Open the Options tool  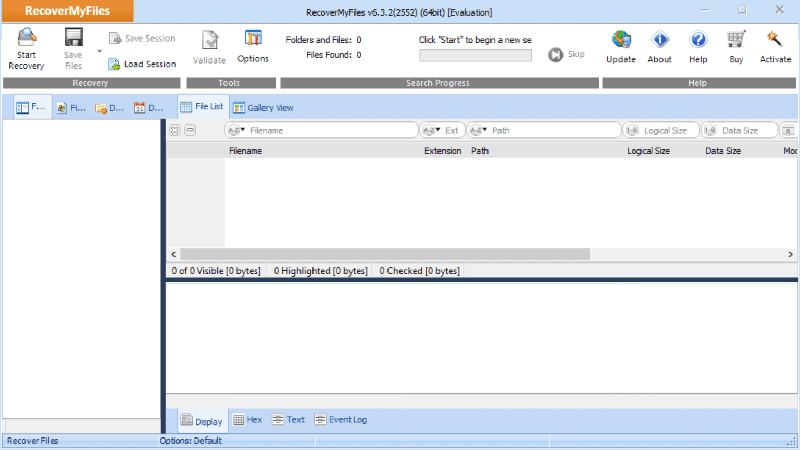[253, 47]
